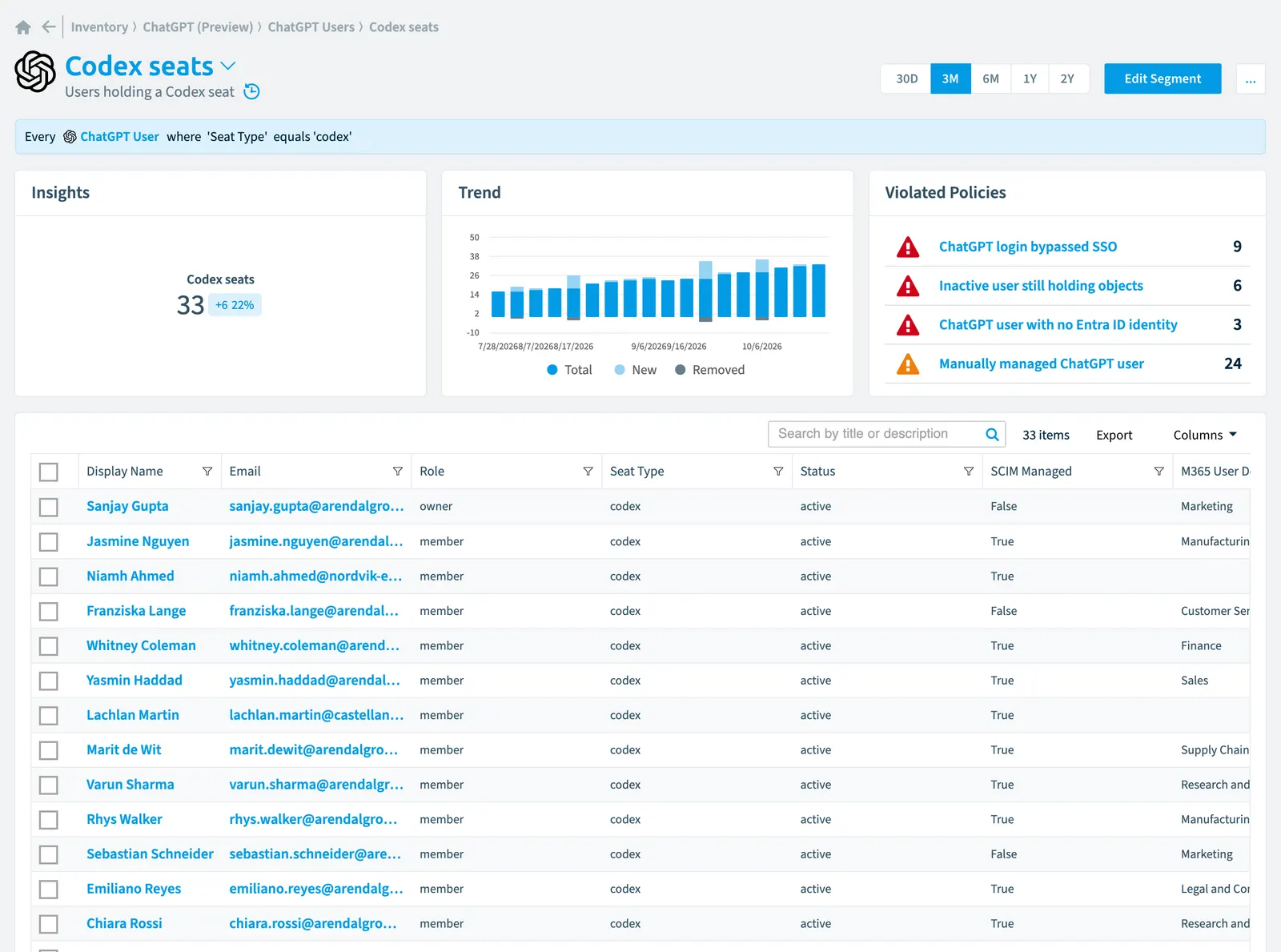The image size is (1281, 952).
Task: Click the back arrow icon
Action: tap(49, 27)
